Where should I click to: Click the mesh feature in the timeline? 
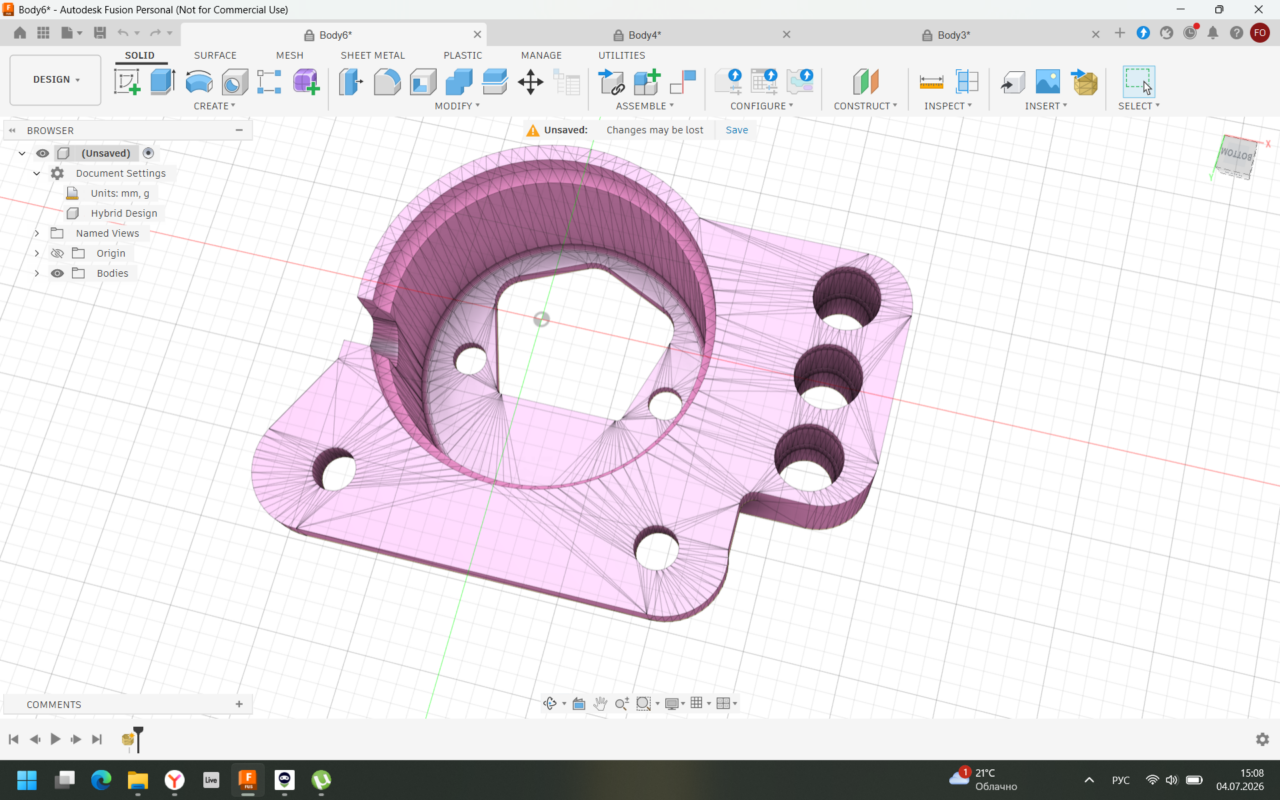[x=128, y=739]
